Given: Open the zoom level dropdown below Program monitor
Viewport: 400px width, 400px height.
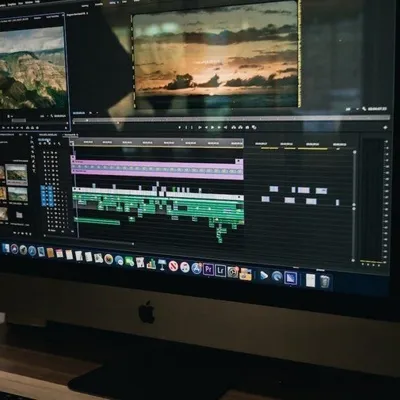Looking at the screenshot, I should (x=93, y=113).
